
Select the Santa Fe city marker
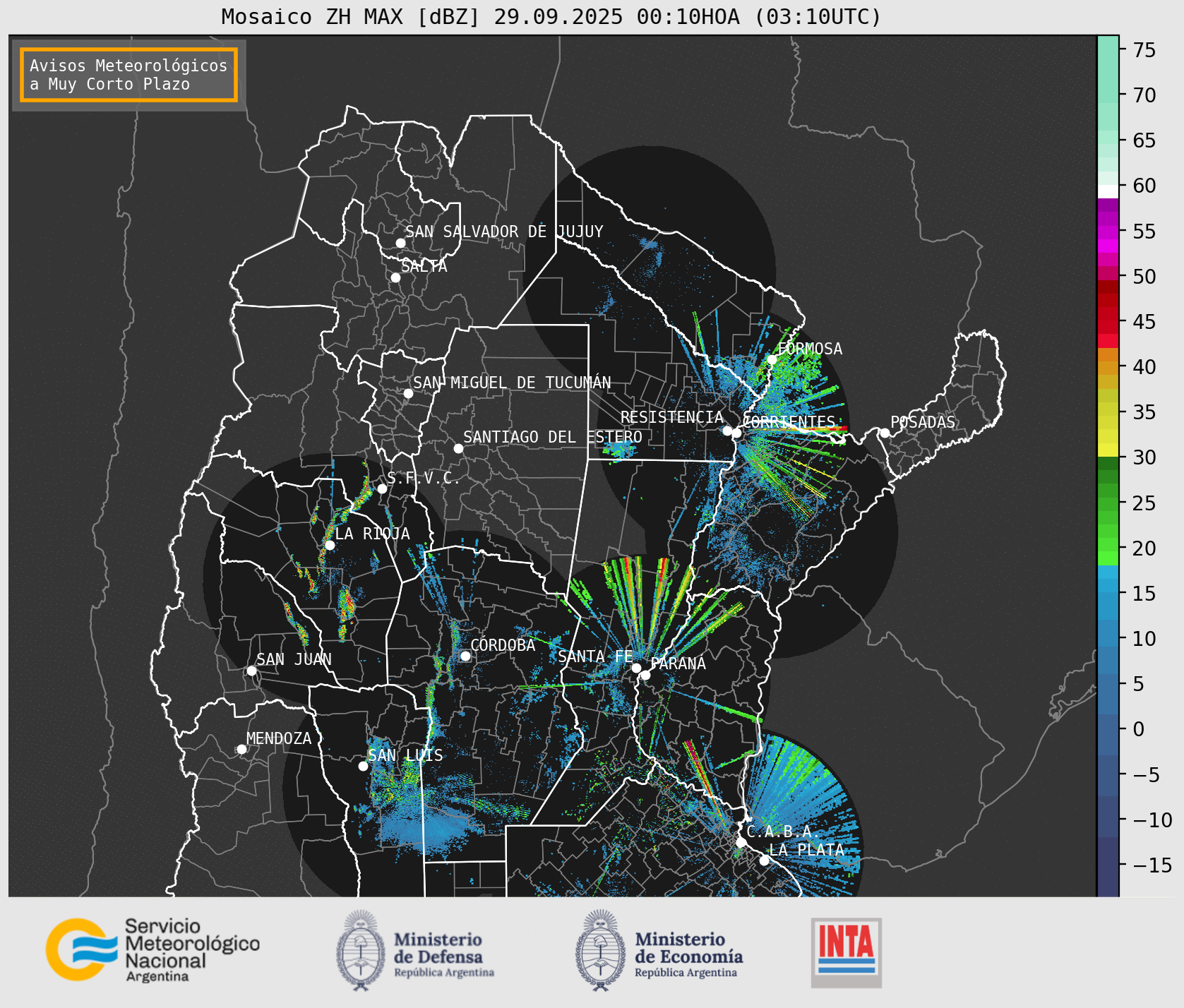click(x=636, y=668)
